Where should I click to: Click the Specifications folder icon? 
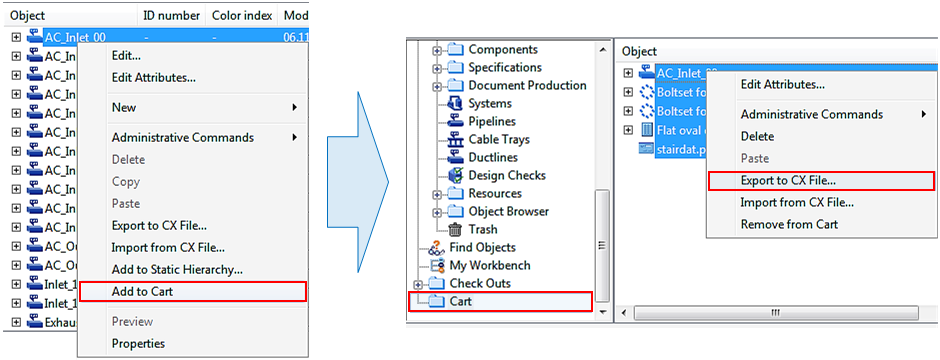455,68
